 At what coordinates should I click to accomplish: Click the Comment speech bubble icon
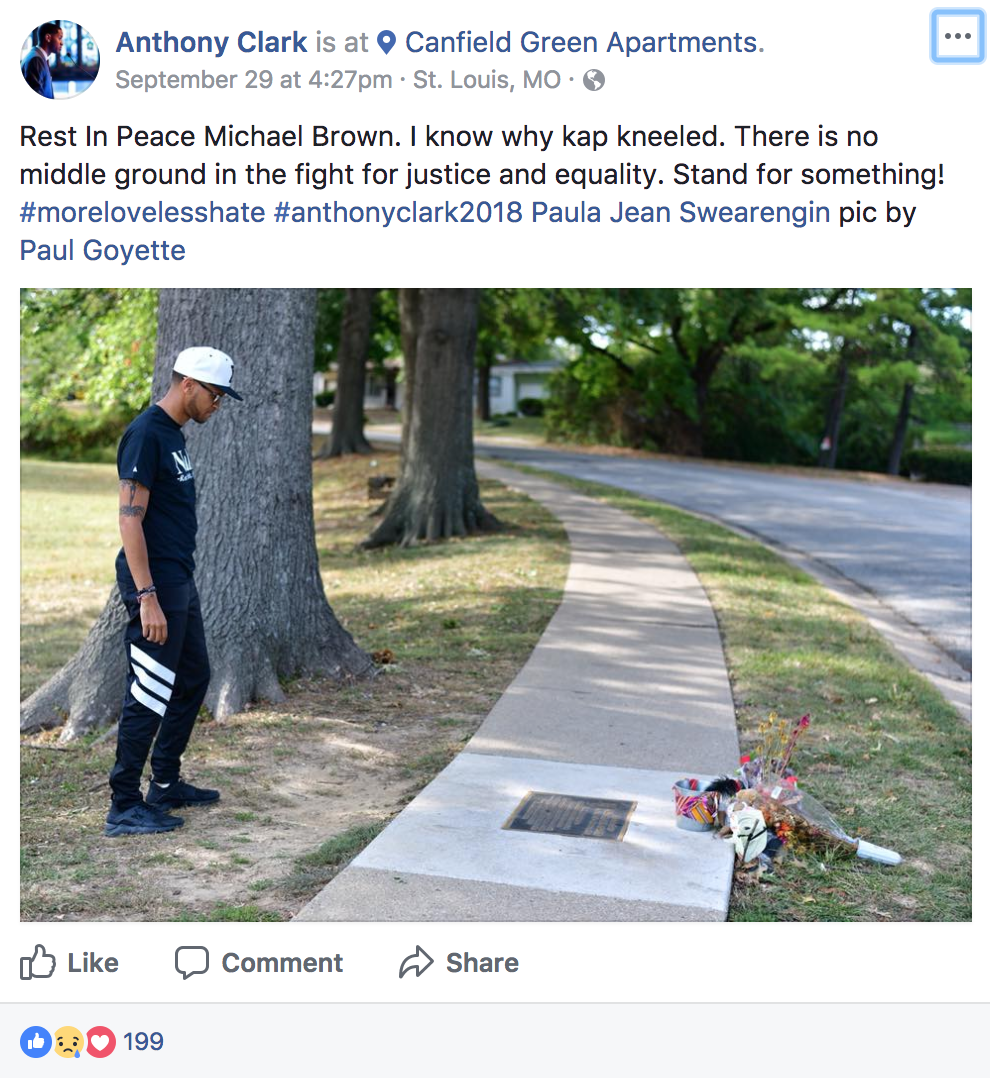click(x=192, y=962)
